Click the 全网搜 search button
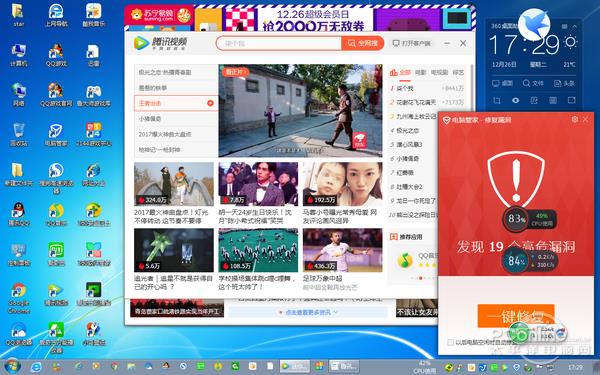Screen dimensions: 600x375 click(x=362, y=43)
